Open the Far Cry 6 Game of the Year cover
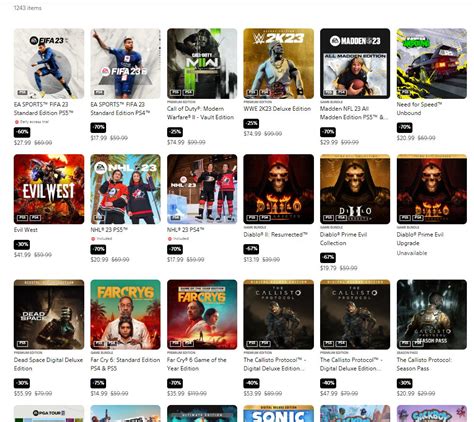The height and width of the screenshot is (422, 474). click(202, 314)
